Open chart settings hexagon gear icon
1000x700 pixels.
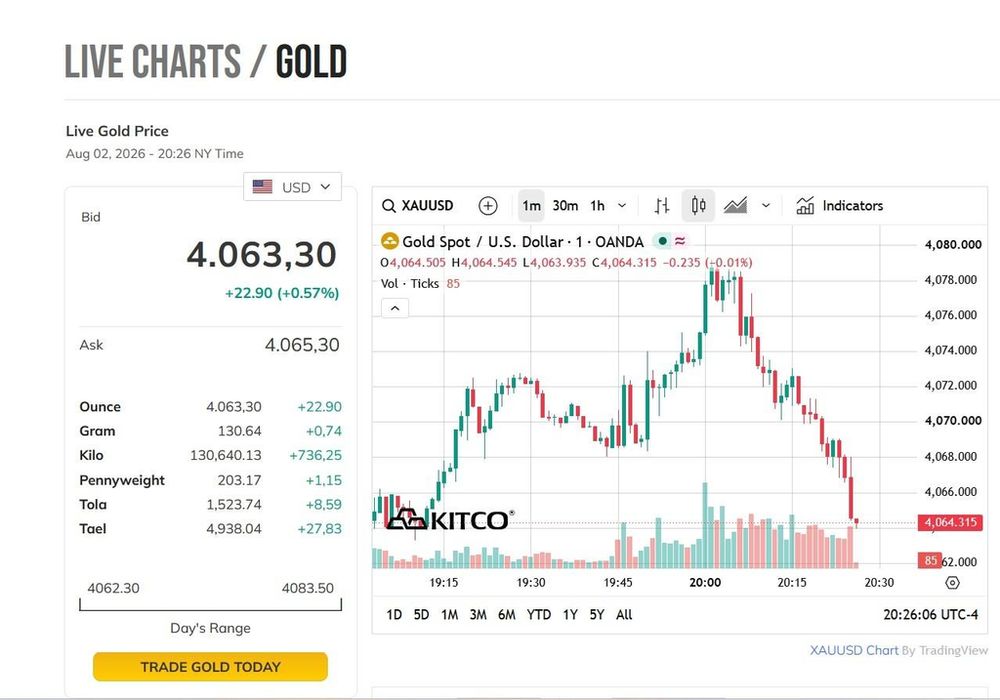coord(952,583)
